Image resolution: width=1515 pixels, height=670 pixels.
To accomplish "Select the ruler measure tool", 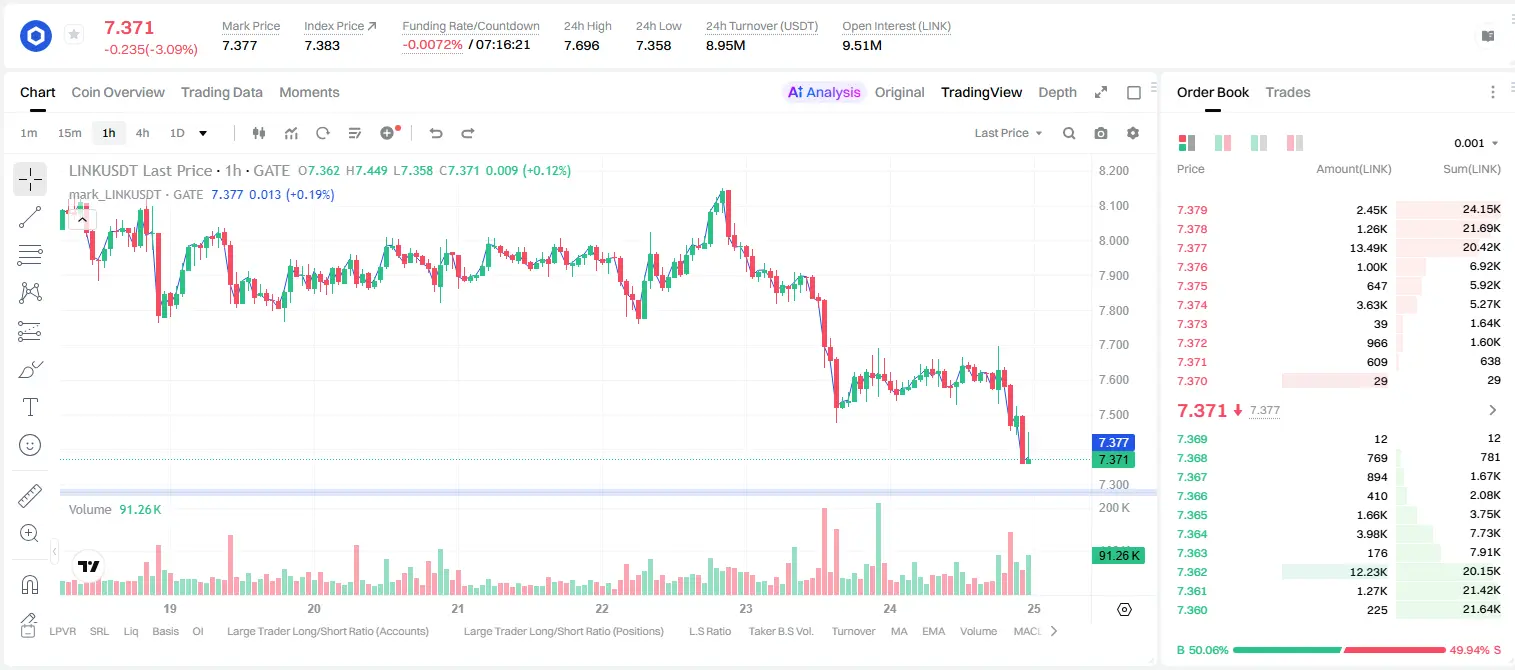I will click(30, 495).
